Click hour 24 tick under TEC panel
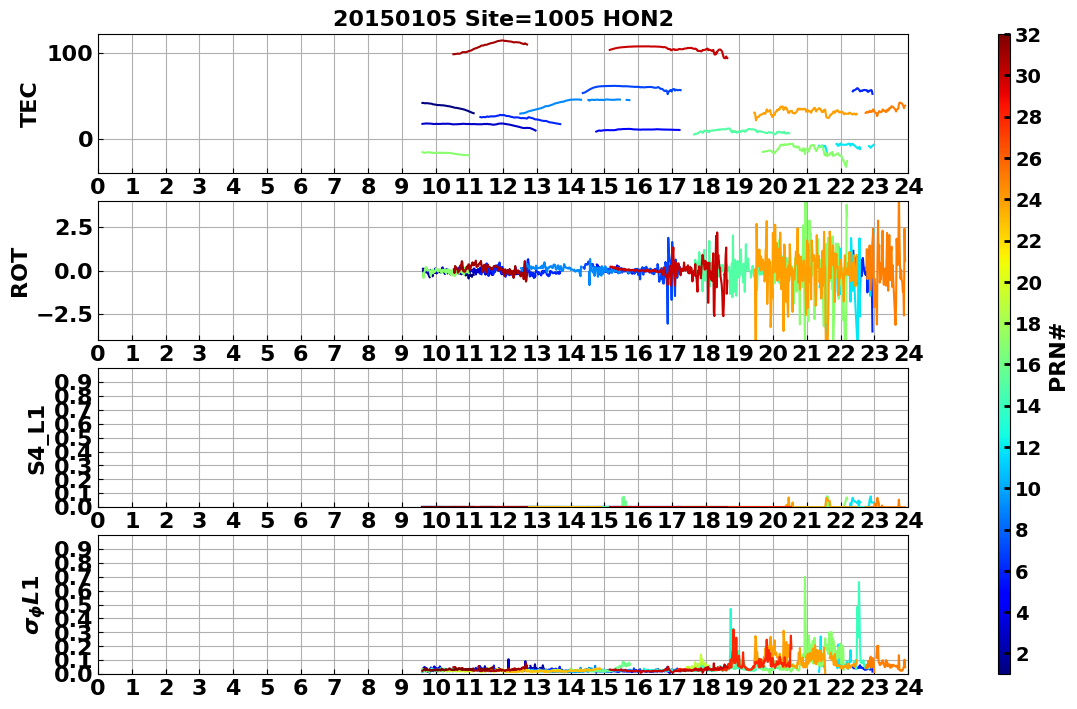This screenshot has height=709, width=1077. coord(908,186)
